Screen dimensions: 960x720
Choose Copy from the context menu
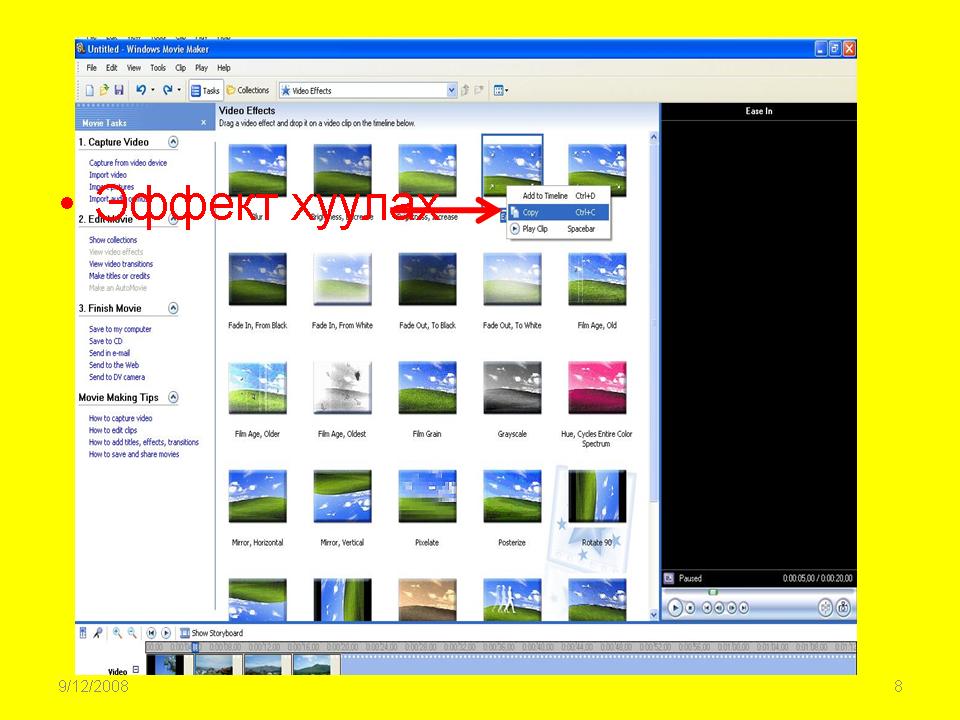(x=531, y=212)
